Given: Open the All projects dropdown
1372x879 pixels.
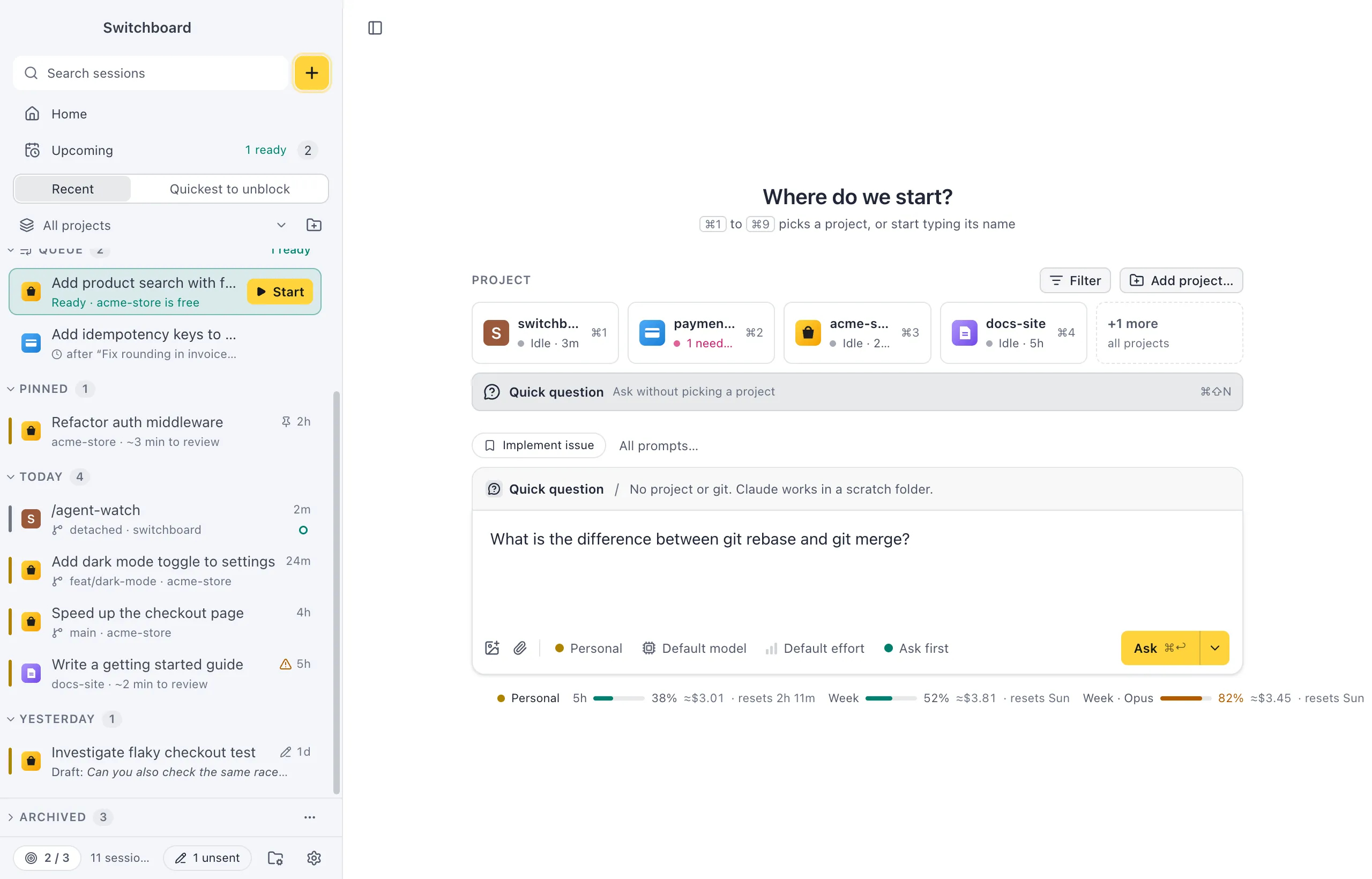Looking at the screenshot, I should tap(153, 225).
